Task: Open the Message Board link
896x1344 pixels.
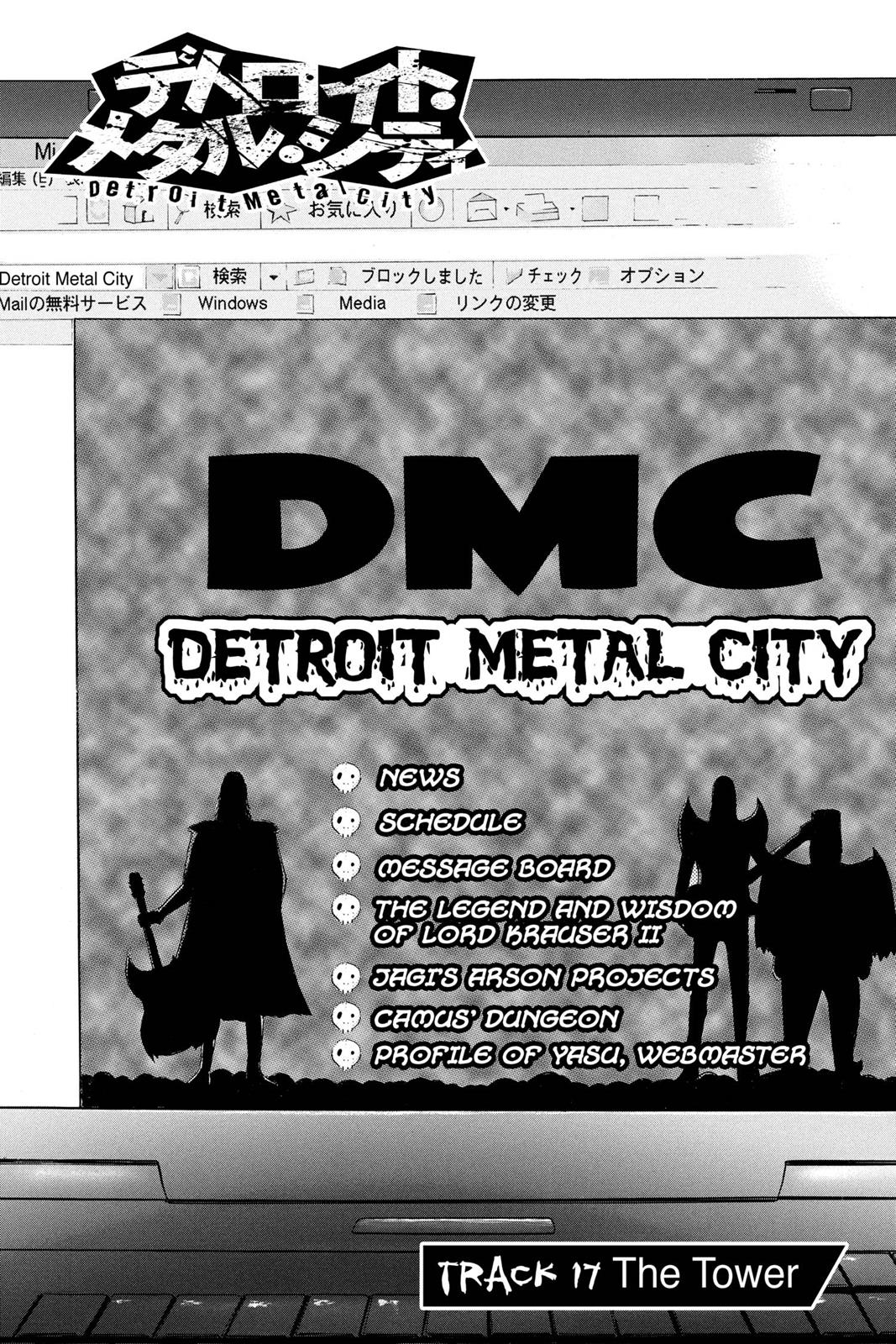Action: pos(494,867)
